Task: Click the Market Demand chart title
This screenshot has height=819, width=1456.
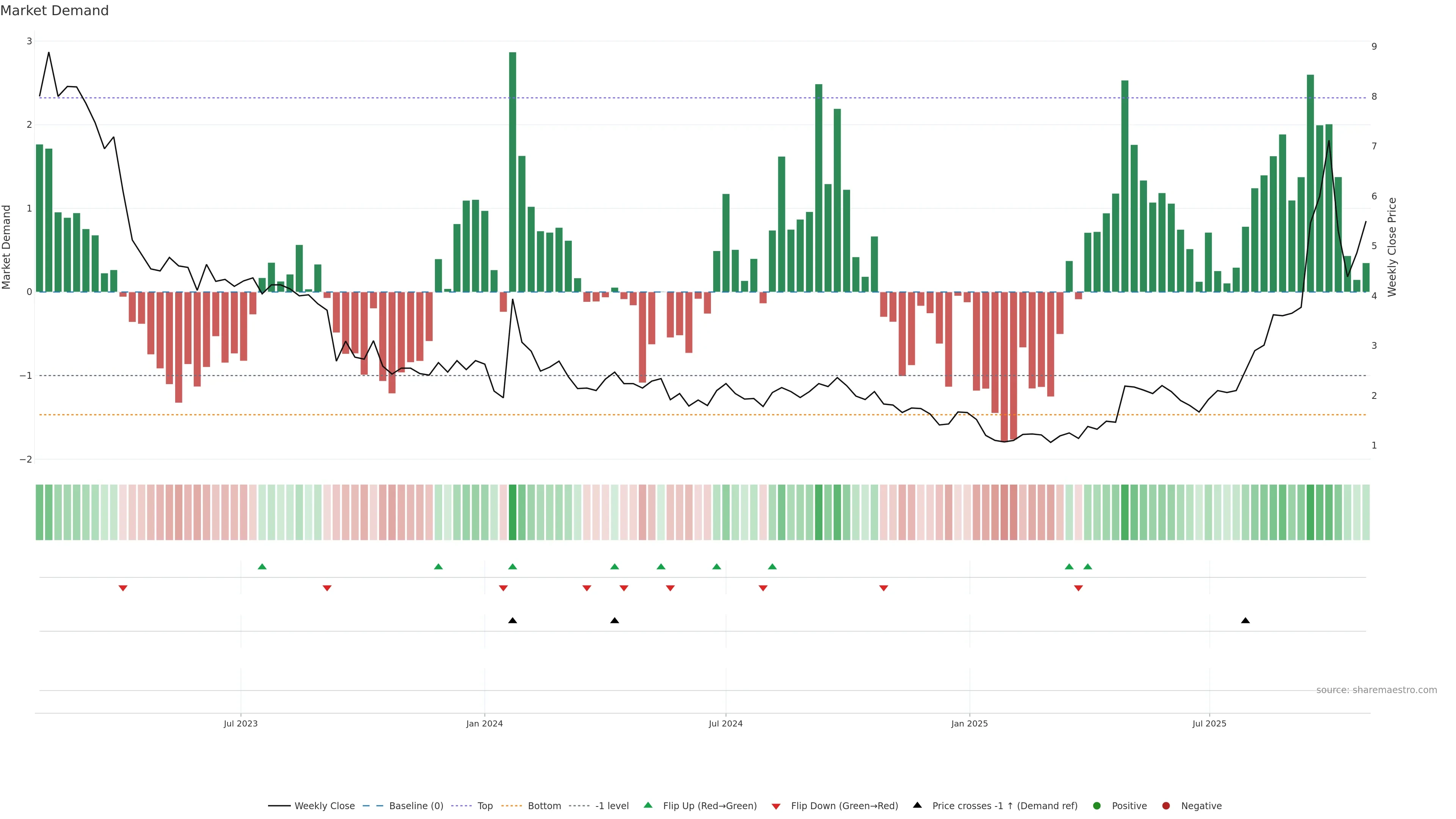Action: pyautogui.click(x=54, y=11)
